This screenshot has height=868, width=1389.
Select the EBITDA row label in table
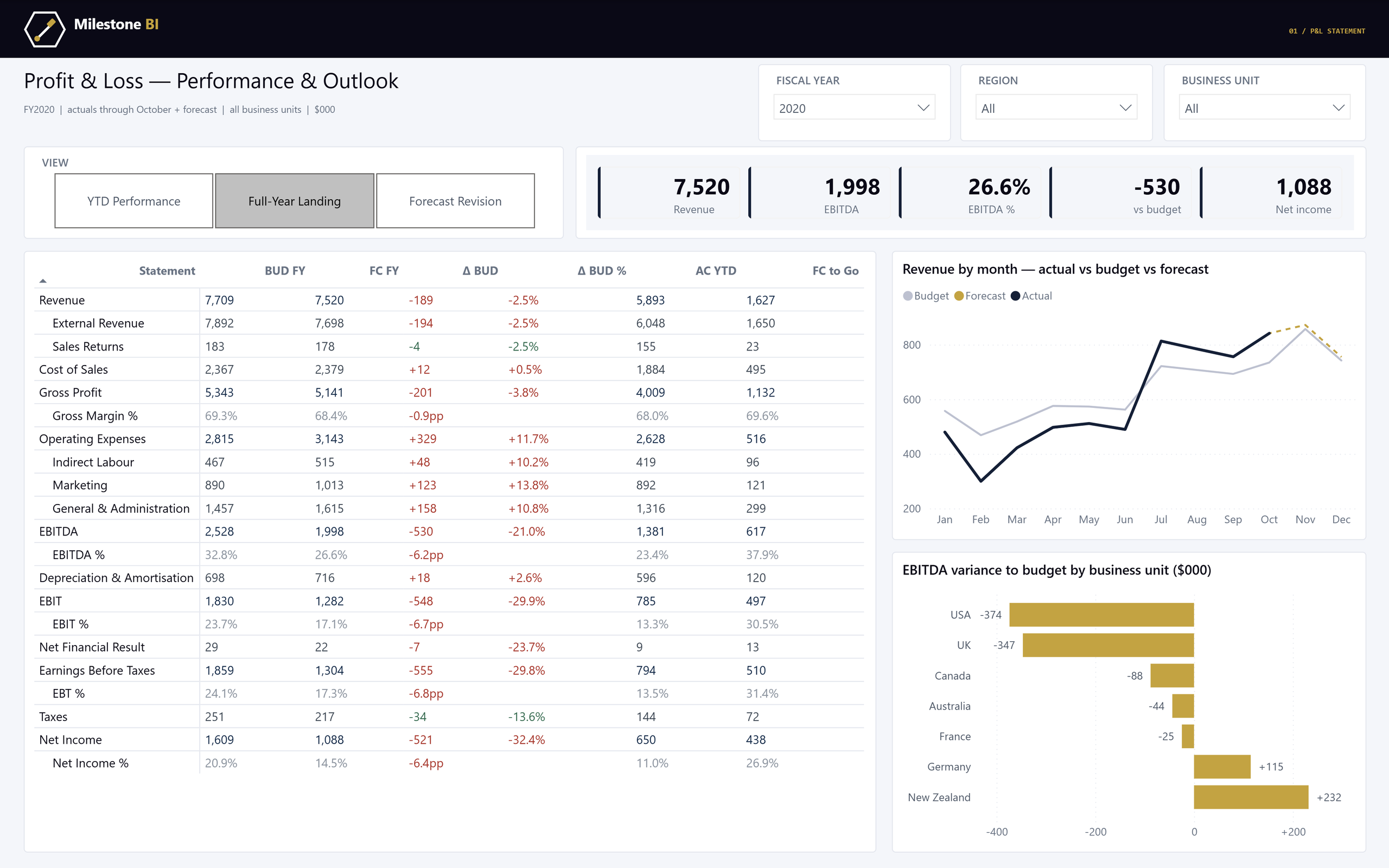pos(59,532)
